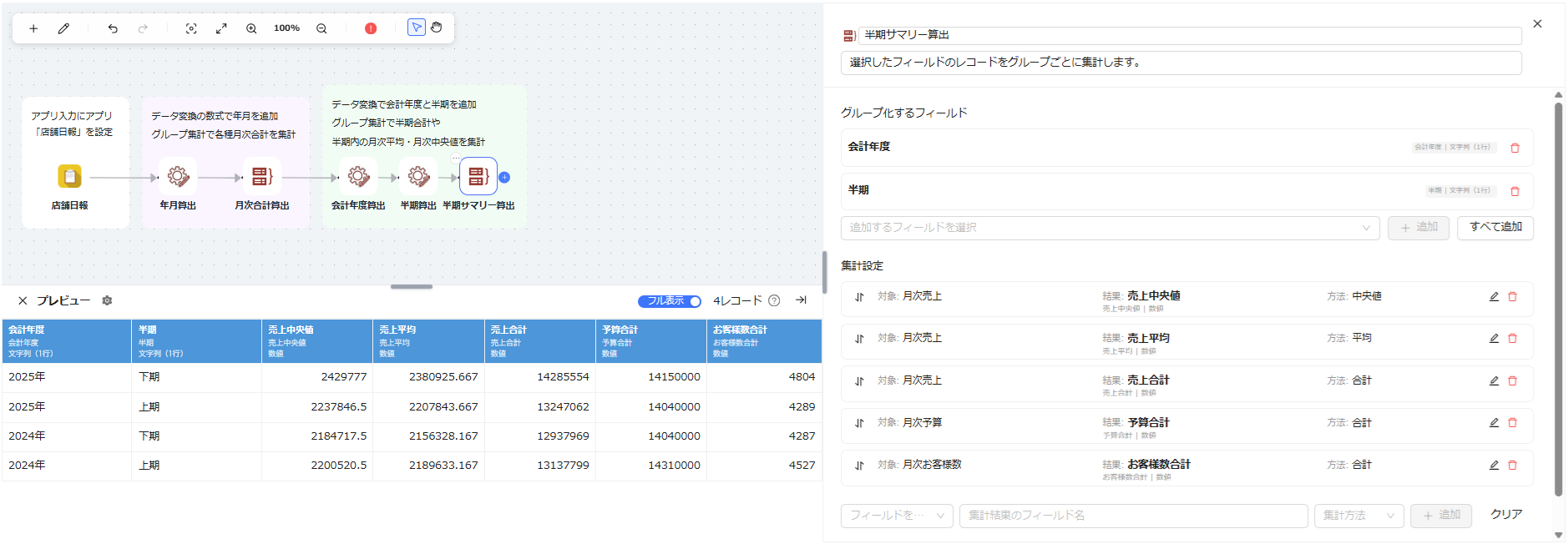The height and width of the screenshot is (544, 1568).
Task: Click the bottom 追加 aggregation button
Action: coord(1441,516)
